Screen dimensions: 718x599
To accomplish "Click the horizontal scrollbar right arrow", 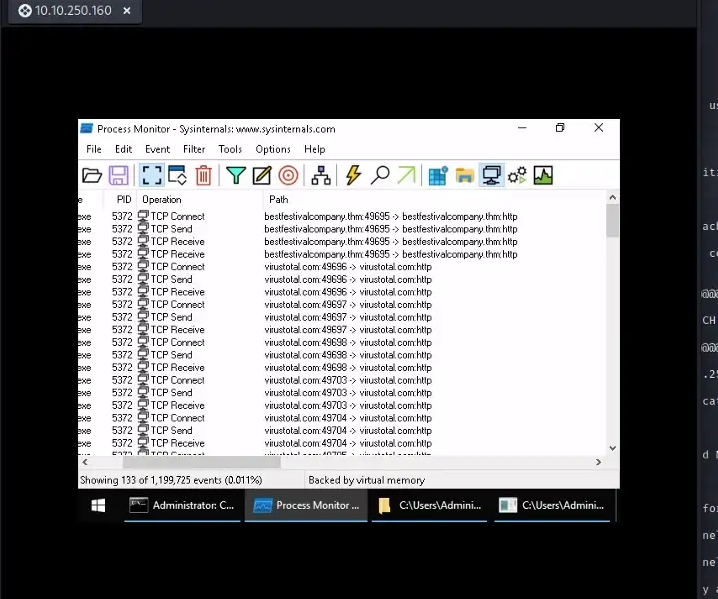I will pos(598,462).
